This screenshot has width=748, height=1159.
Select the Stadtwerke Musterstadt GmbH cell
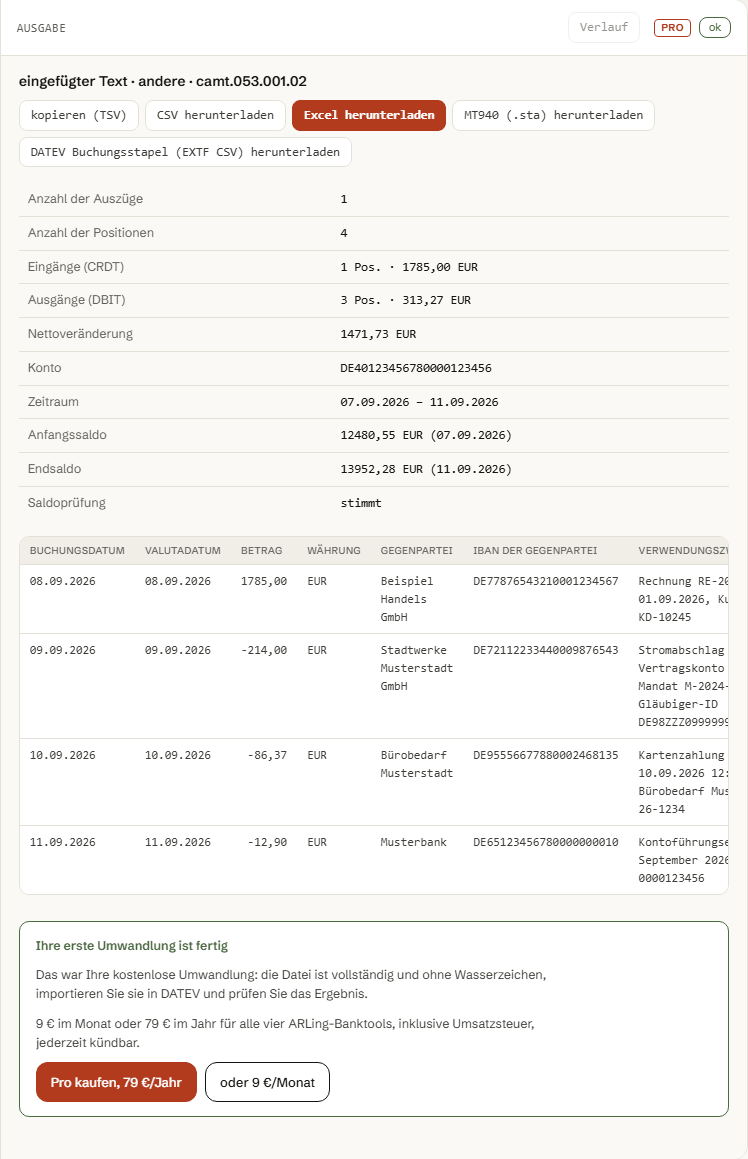[x=417, y=668]
